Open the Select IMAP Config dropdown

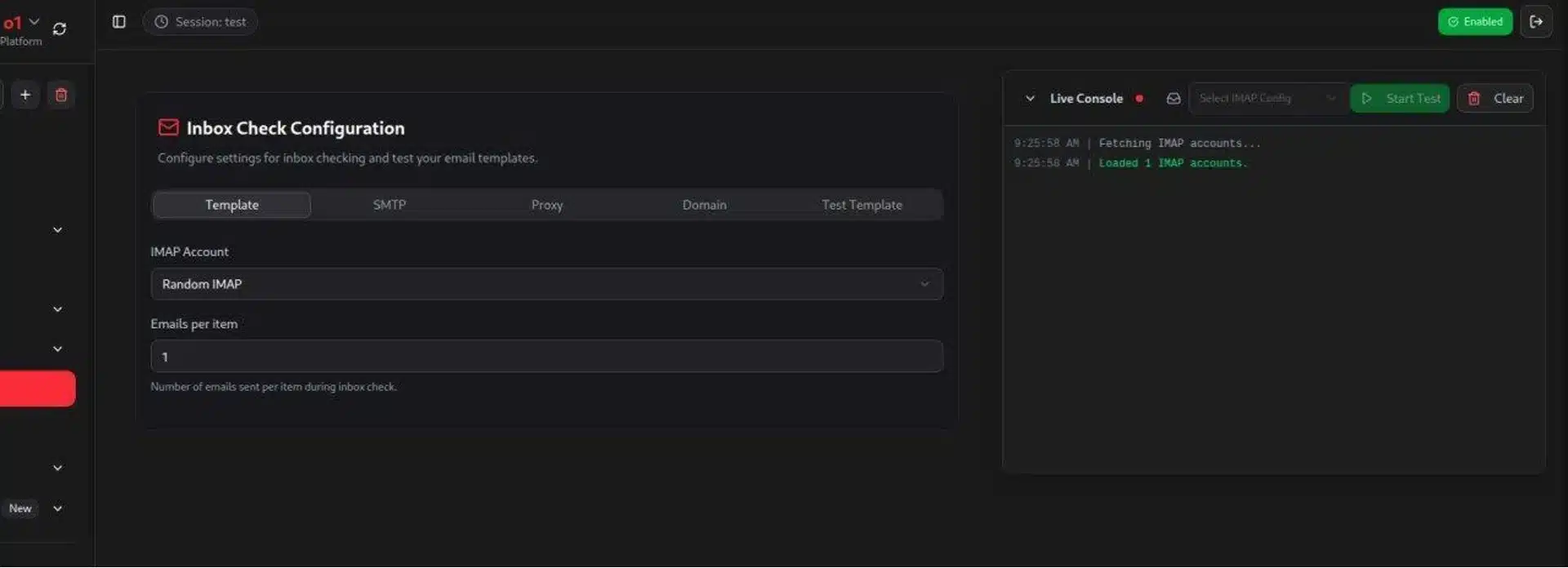point(1267,99)
